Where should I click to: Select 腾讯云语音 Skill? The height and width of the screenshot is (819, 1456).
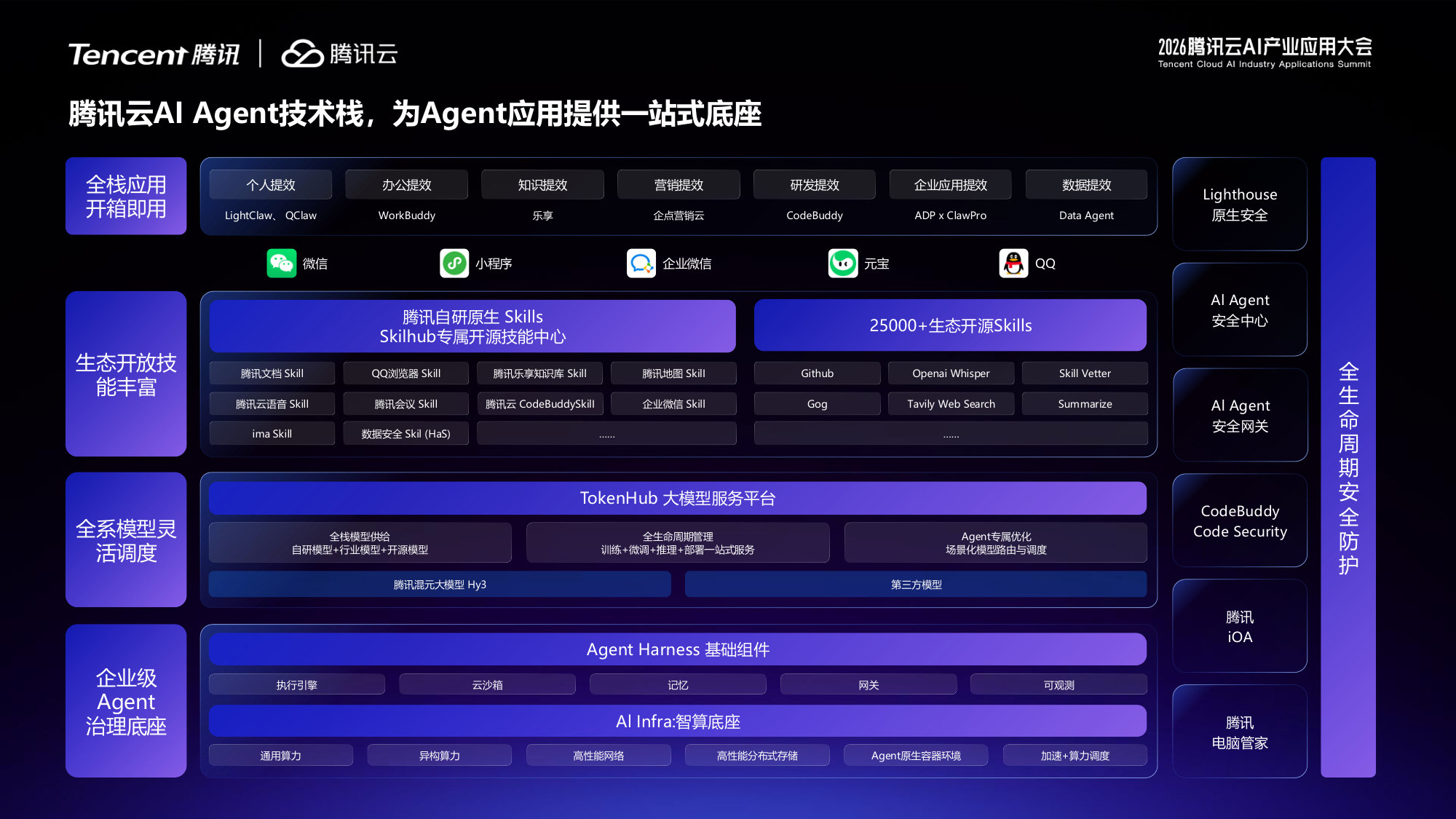tap(272, 404)
